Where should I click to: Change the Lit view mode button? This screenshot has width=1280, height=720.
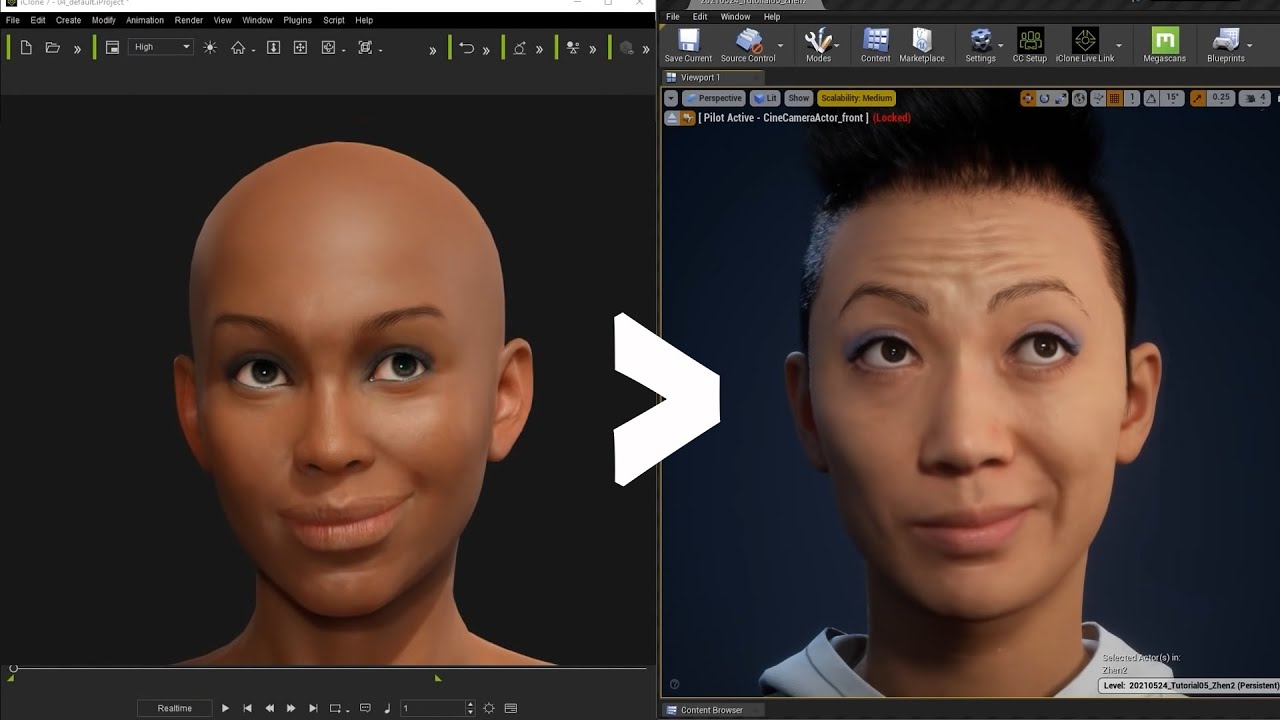click(x=766, y=98)
